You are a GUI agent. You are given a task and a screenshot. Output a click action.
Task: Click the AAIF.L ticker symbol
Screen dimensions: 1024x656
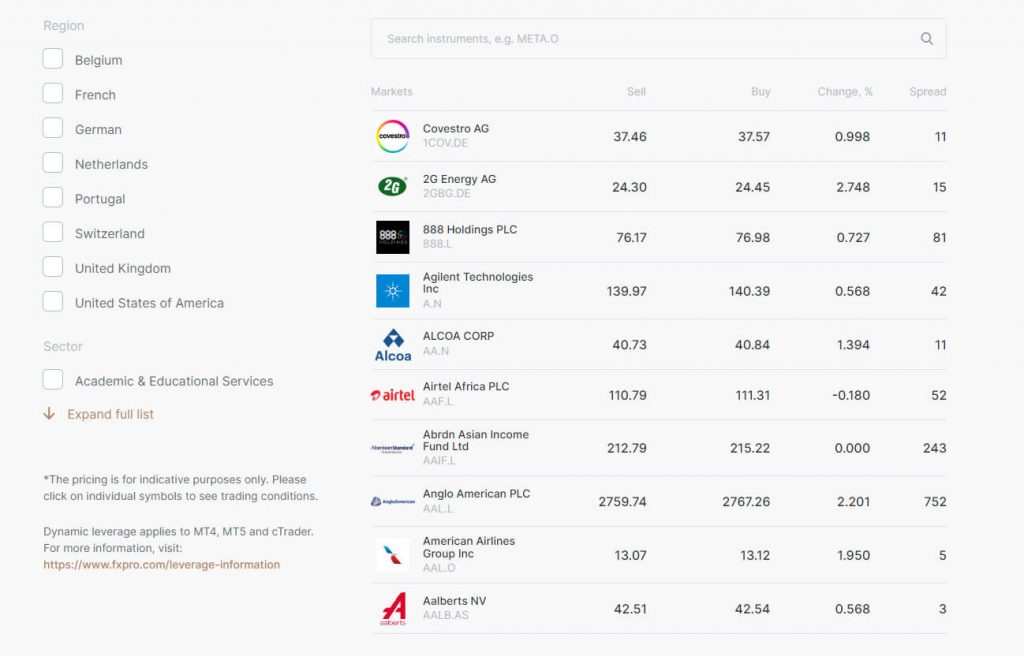coord(439,461)
